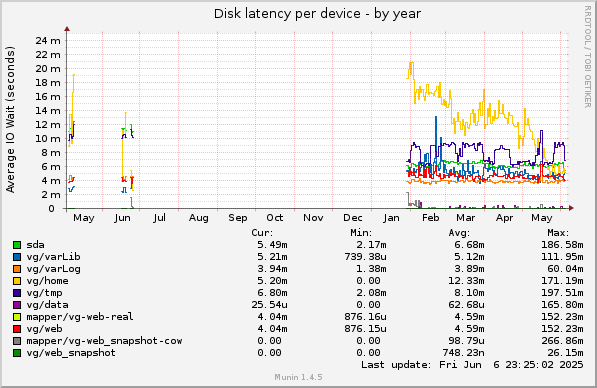The width and height of the screenshot is (597, 388).
Task: Click the 'Apr' x-axis month label
Action: click(x=504, y=218)
